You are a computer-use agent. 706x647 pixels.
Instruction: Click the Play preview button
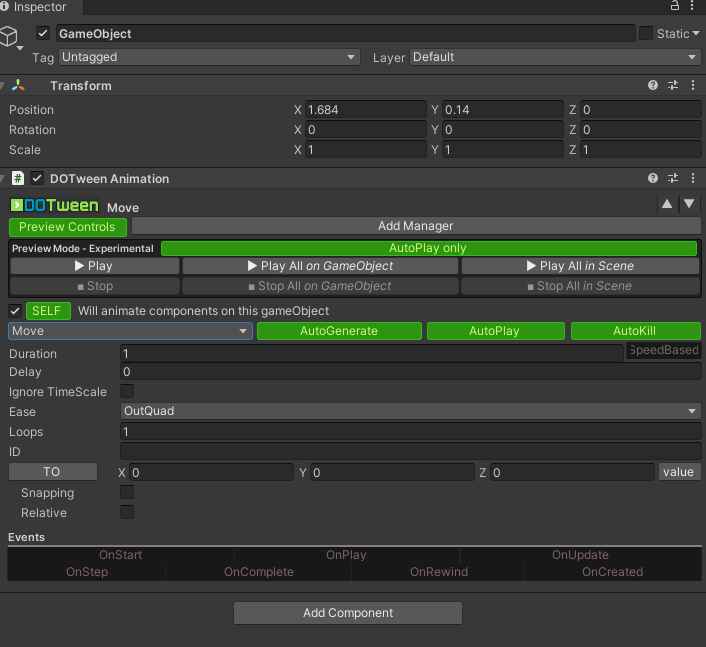95,266
